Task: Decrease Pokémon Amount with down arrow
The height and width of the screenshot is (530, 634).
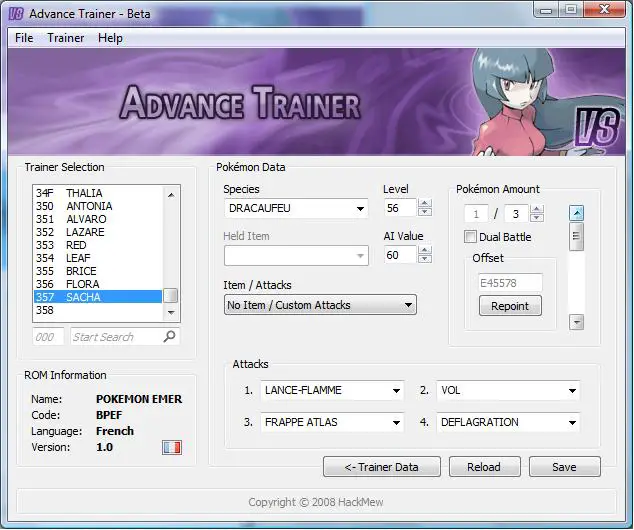Action: tap(537, 218)
